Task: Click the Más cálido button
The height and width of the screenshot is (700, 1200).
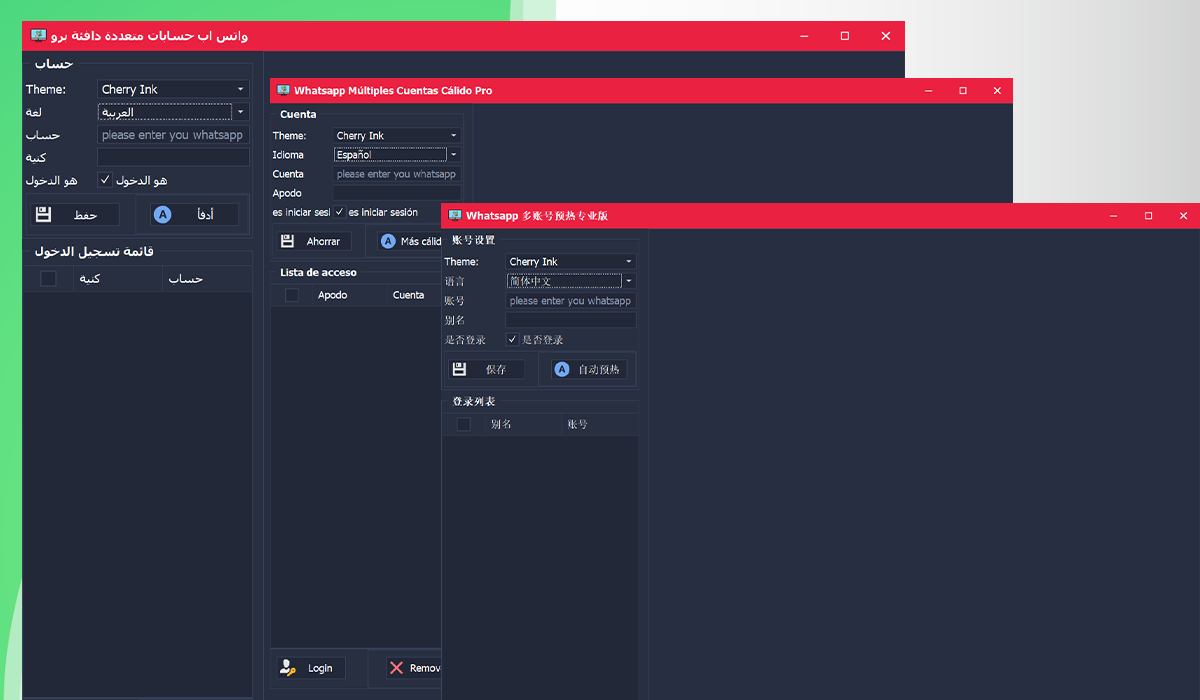Action: pyautogui.click(x=410, y=241)
